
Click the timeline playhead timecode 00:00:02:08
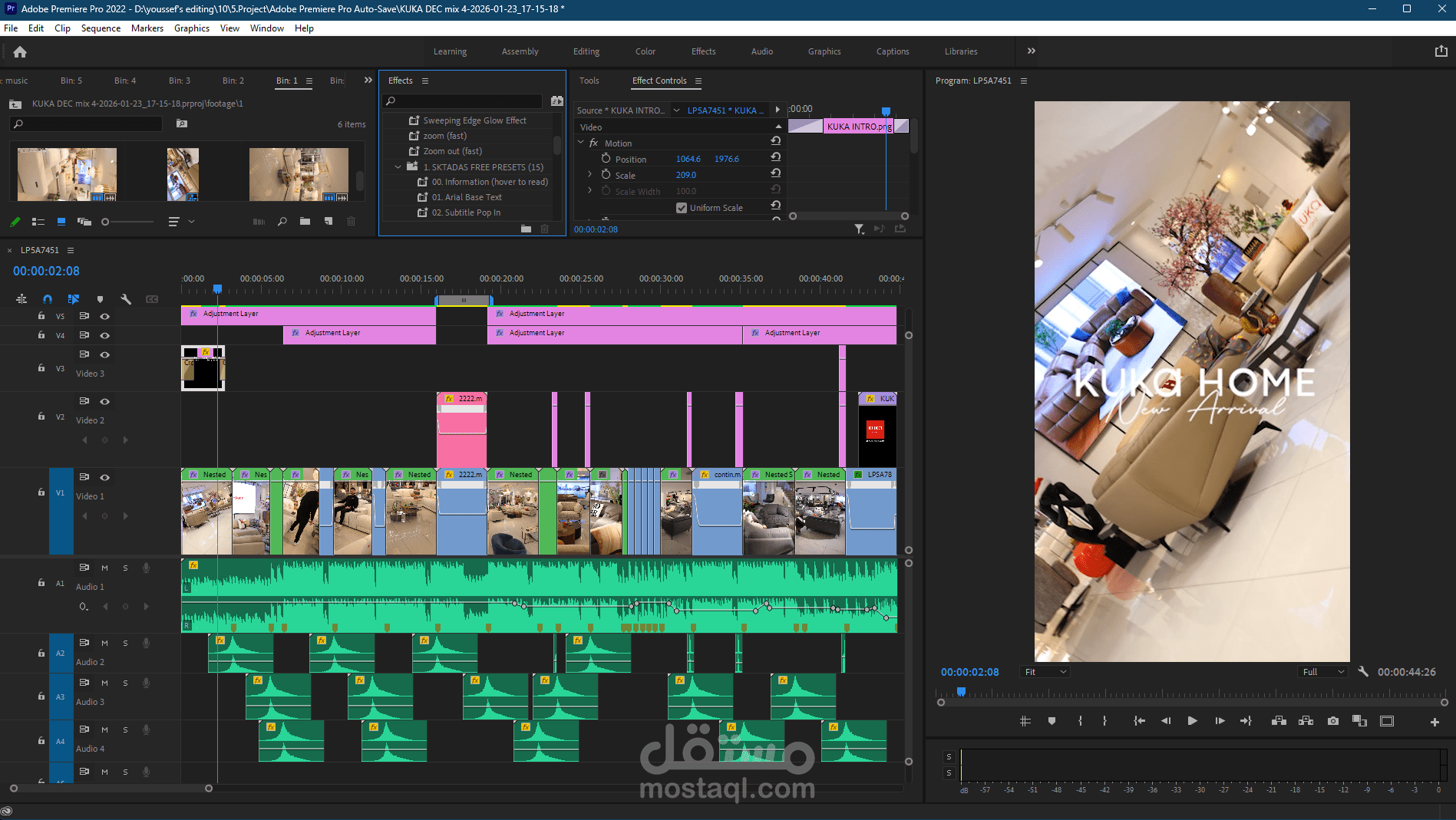coord(46,271)
